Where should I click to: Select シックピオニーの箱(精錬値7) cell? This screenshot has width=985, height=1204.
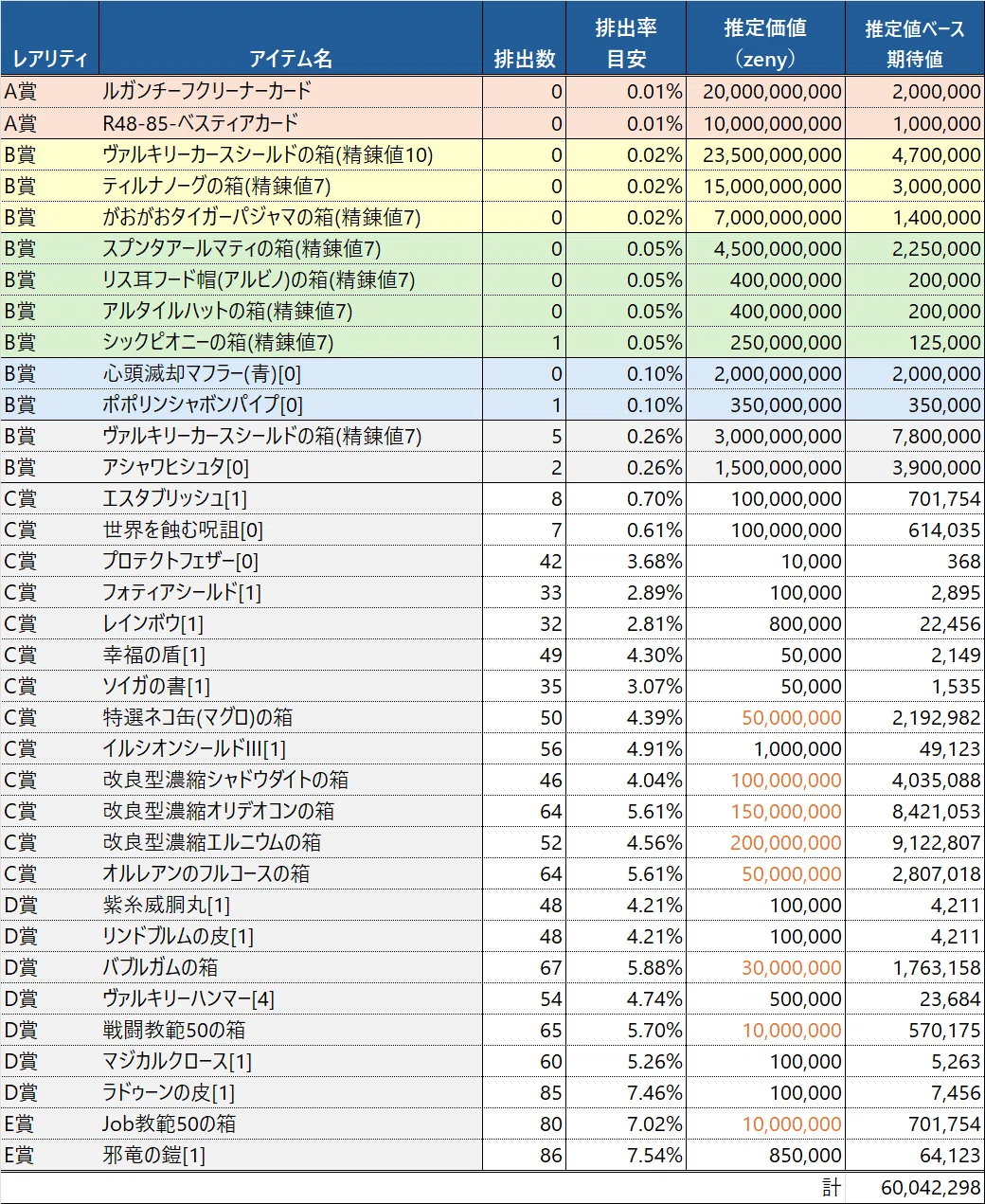click(291, 342)
